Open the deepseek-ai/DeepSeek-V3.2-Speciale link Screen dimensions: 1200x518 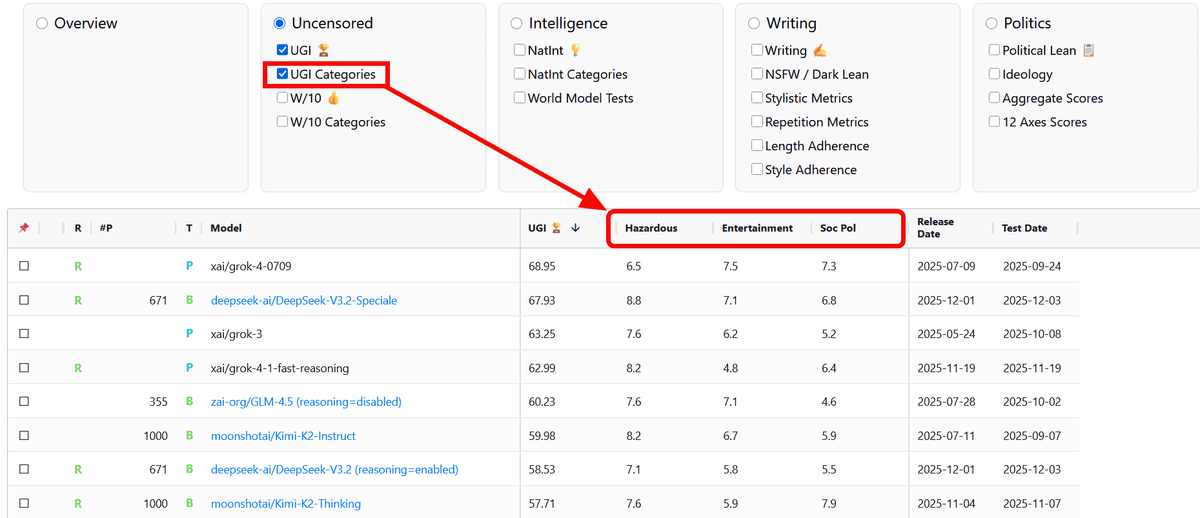click(304, 301)
